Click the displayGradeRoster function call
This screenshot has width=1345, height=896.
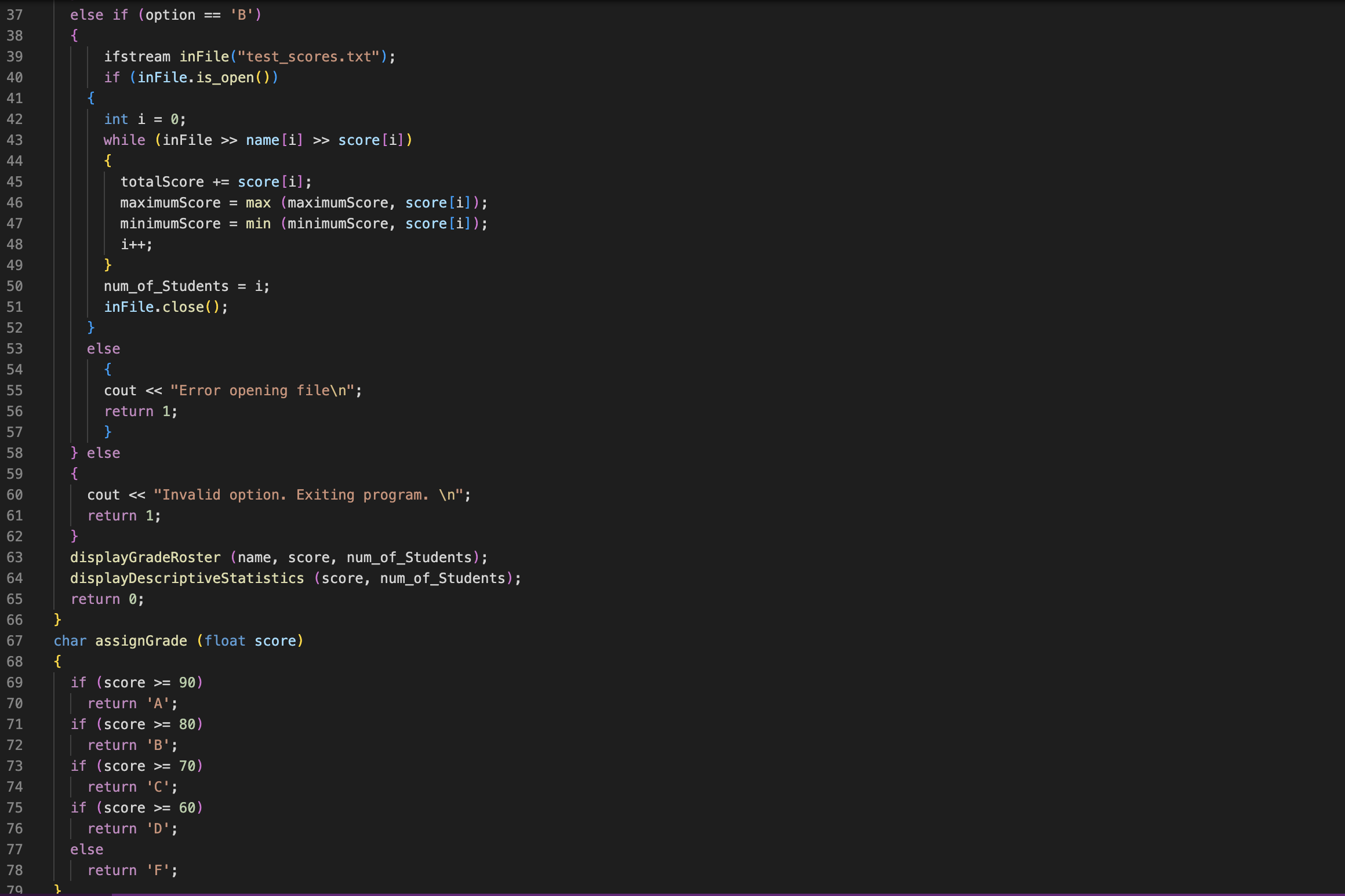click(145, 557)
